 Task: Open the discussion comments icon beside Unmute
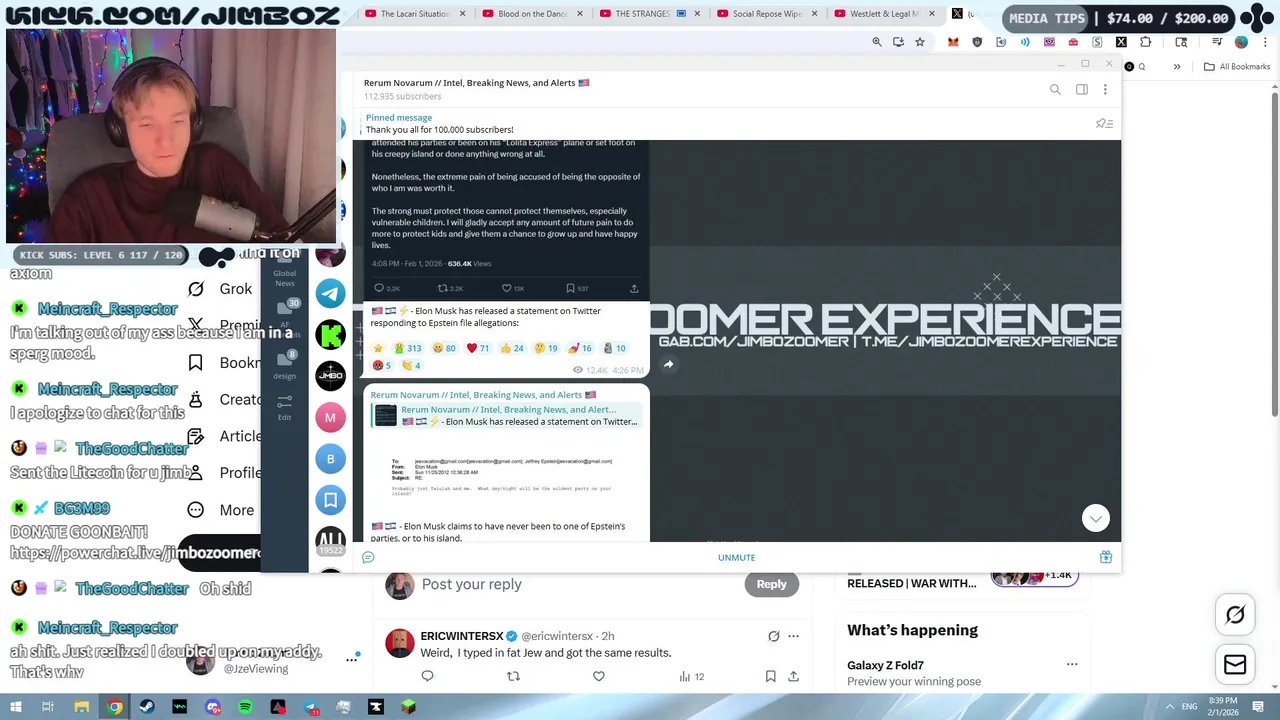[368, 558]
